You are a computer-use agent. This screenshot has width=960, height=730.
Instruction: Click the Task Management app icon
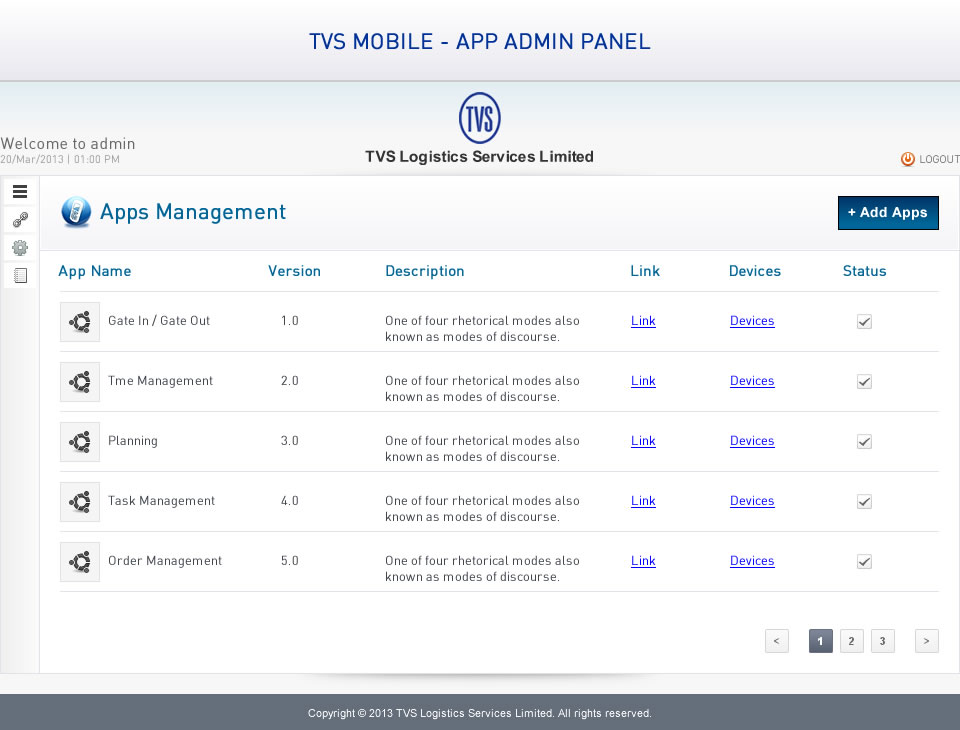click(80, 502)
